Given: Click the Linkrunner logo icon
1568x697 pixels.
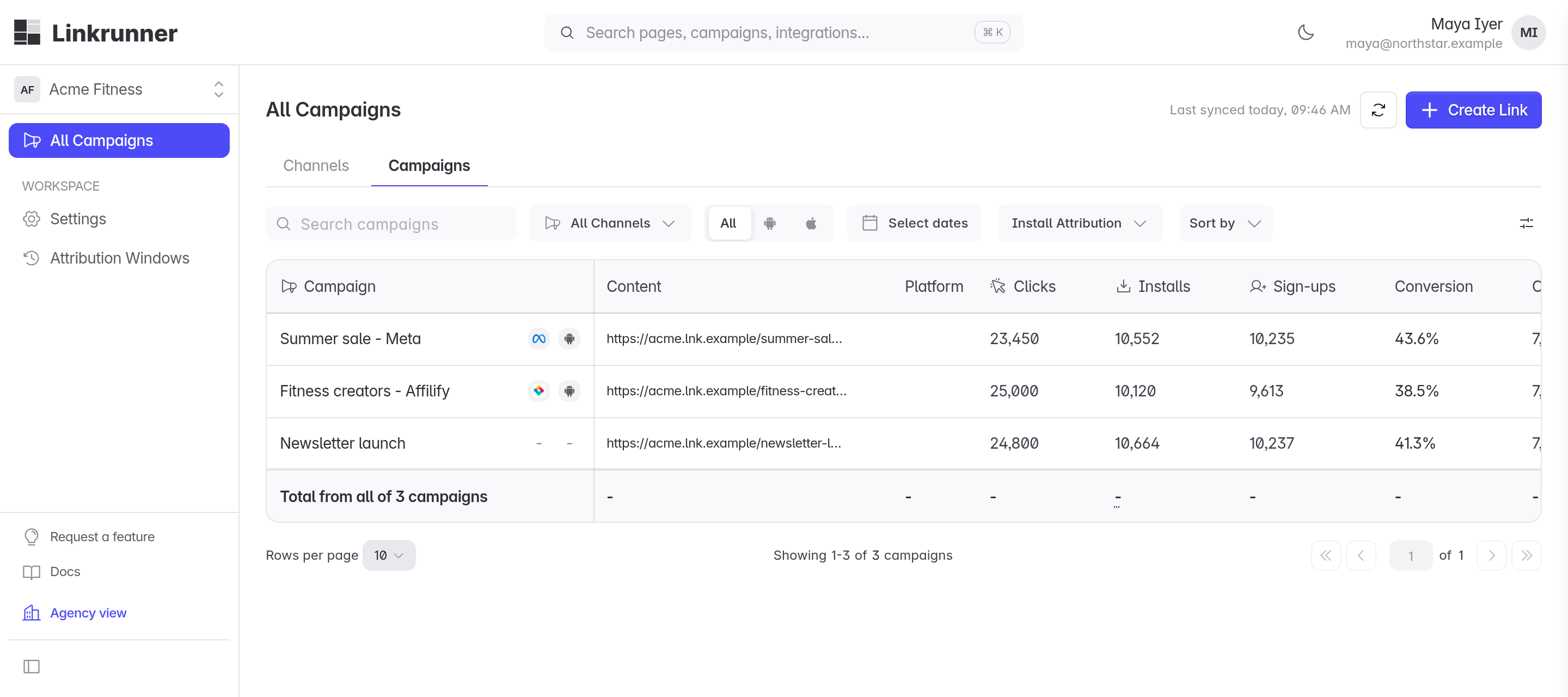Looking at the screenshot, I should pyautogui.click(x=27, y=32).
